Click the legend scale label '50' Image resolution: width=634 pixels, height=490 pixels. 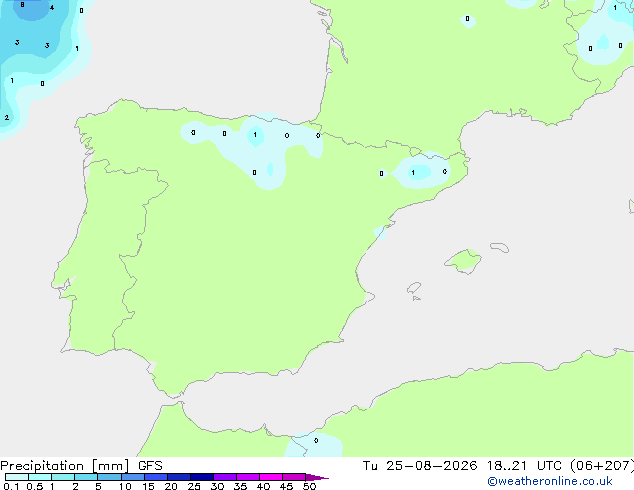point(309,486)
